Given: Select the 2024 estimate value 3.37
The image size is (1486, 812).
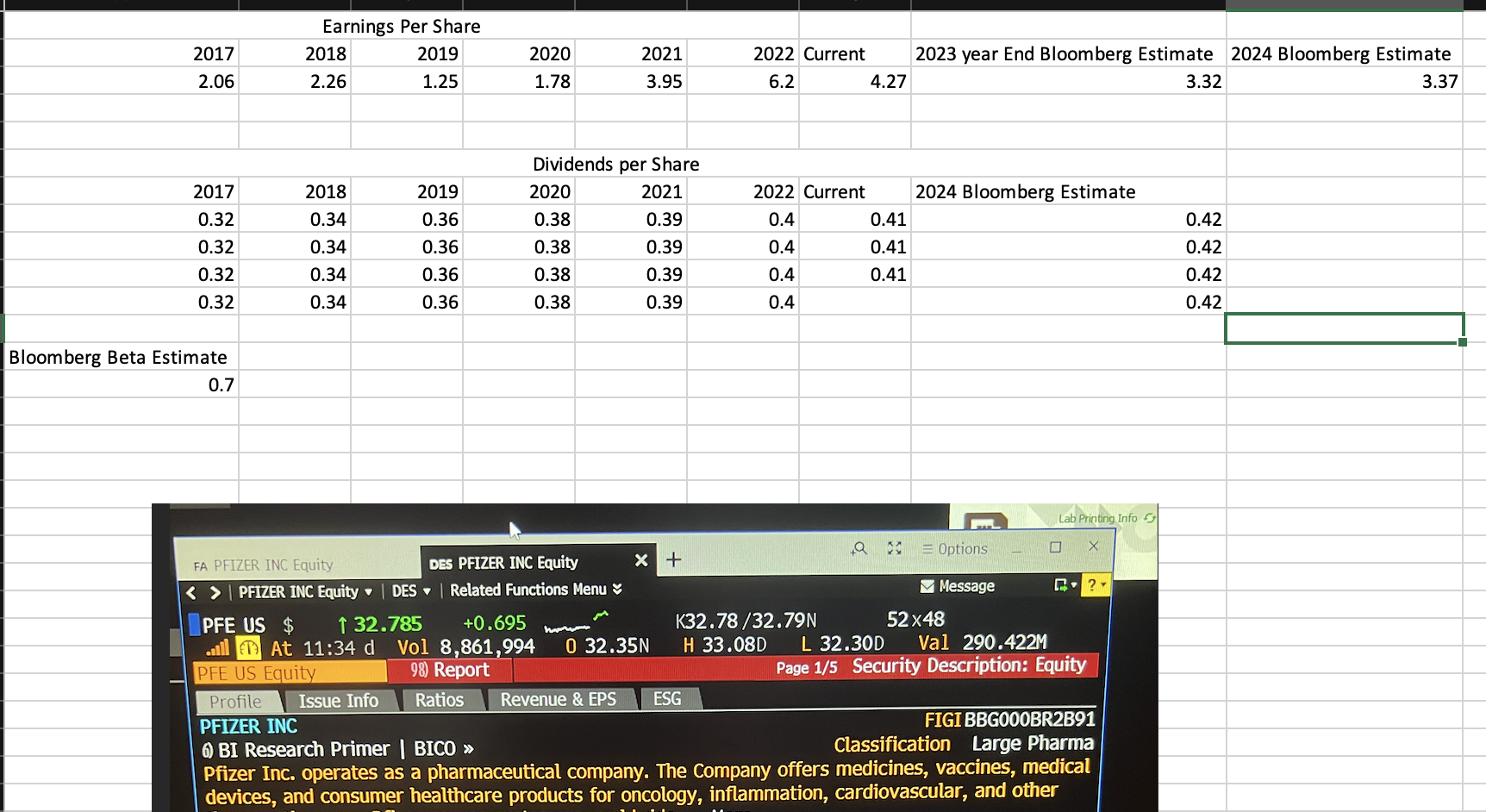Looking at the screenshot, I should coord(1345,81).
